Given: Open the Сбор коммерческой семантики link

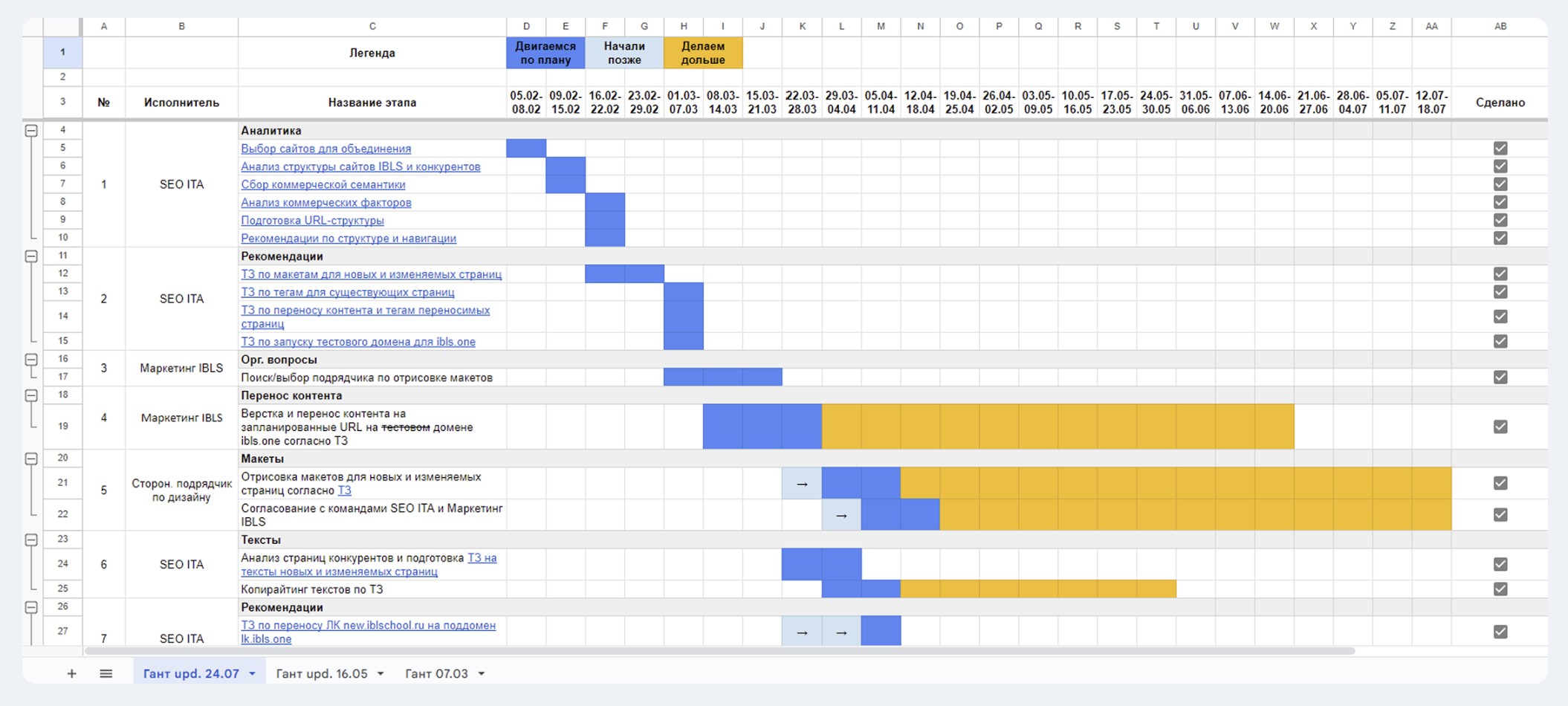Looking at the screenshot, I should (323, 184).
